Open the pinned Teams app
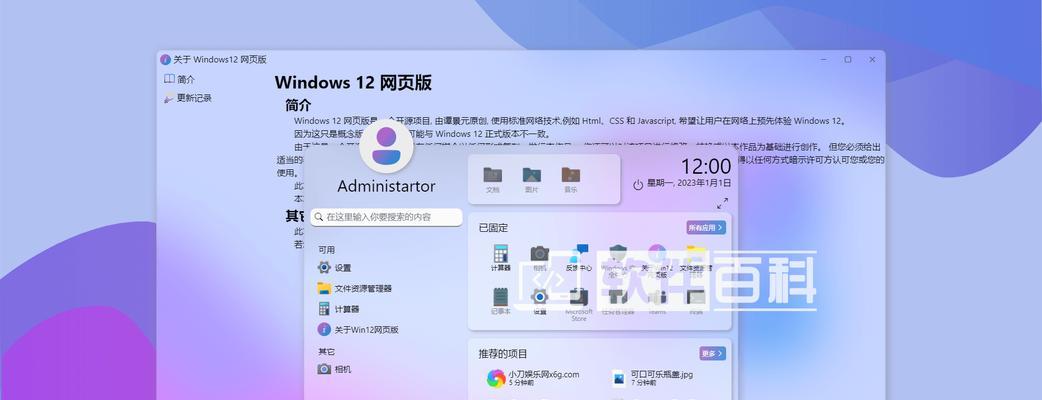1042x400 pixels. point(657,301)
